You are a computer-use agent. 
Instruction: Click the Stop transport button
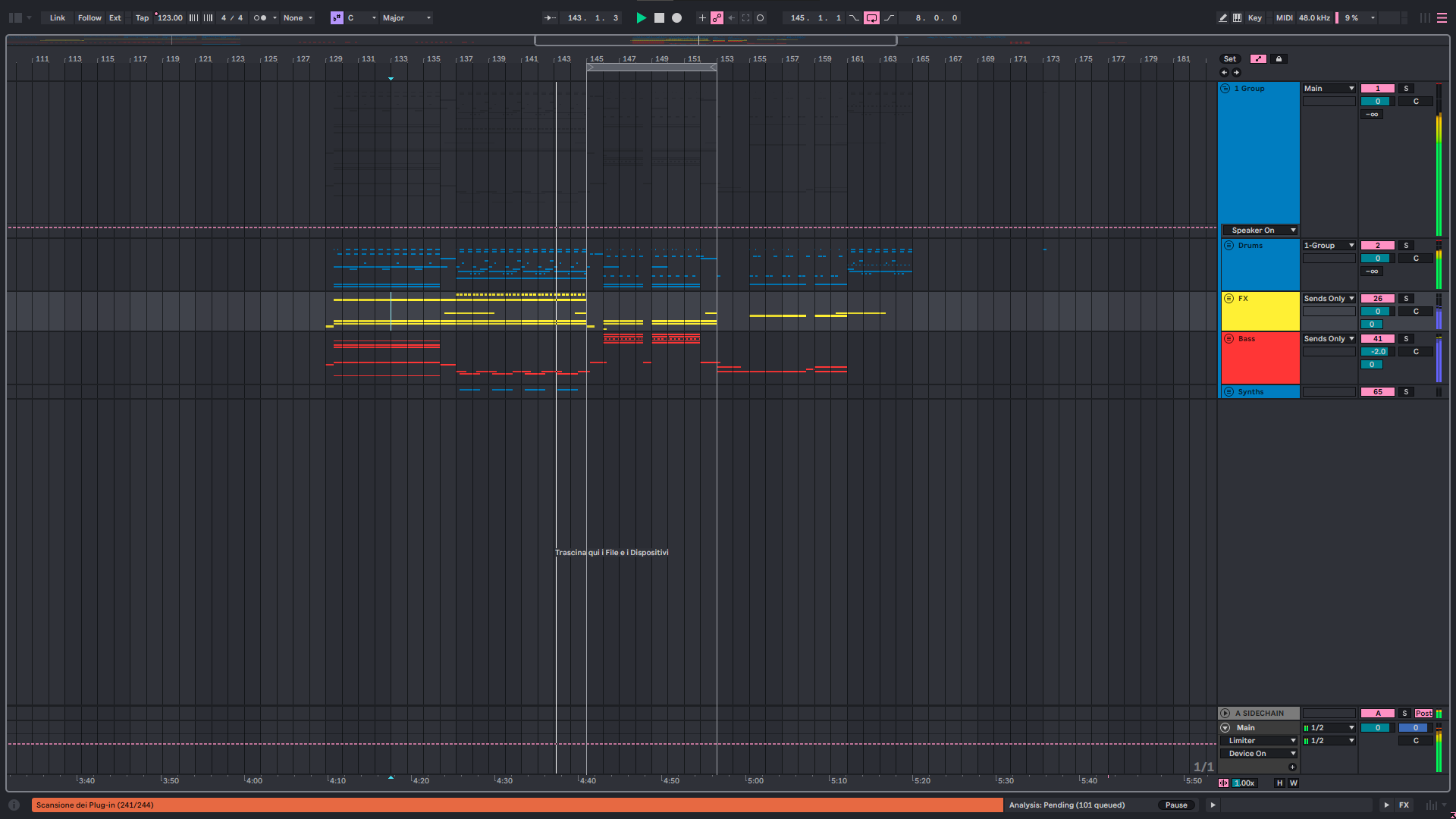pyautogui.click(x=659, y=17)
